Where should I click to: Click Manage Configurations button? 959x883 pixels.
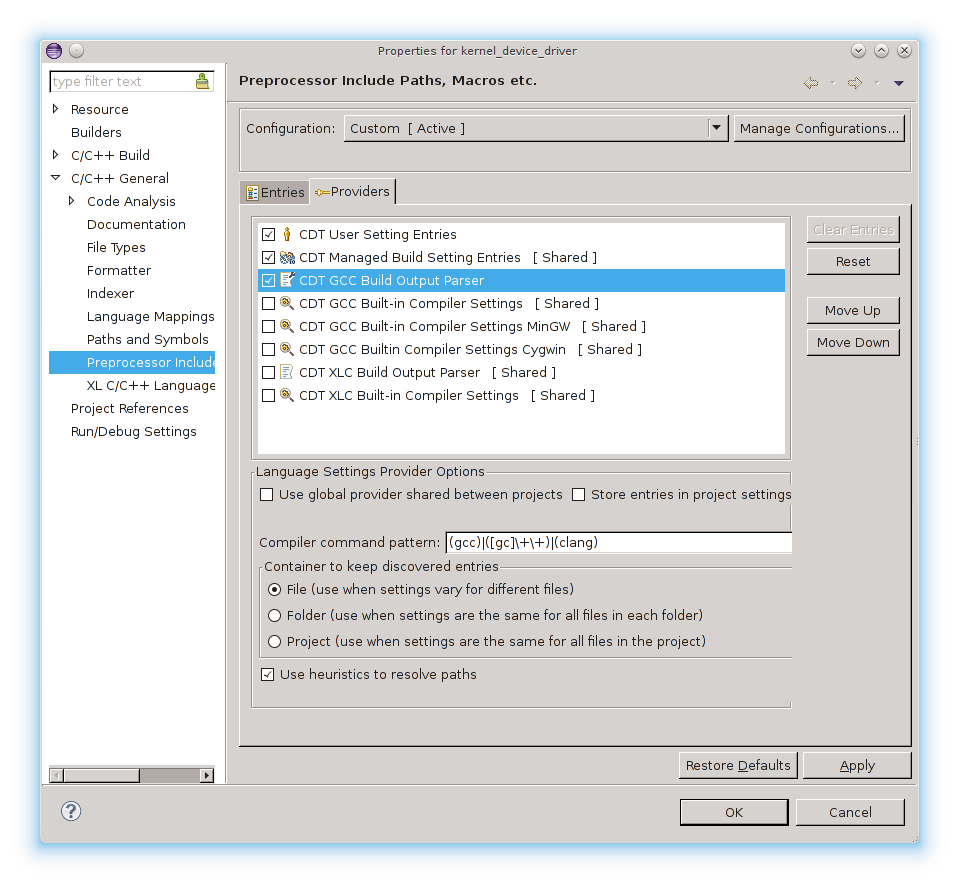click(x=819, y=128)
